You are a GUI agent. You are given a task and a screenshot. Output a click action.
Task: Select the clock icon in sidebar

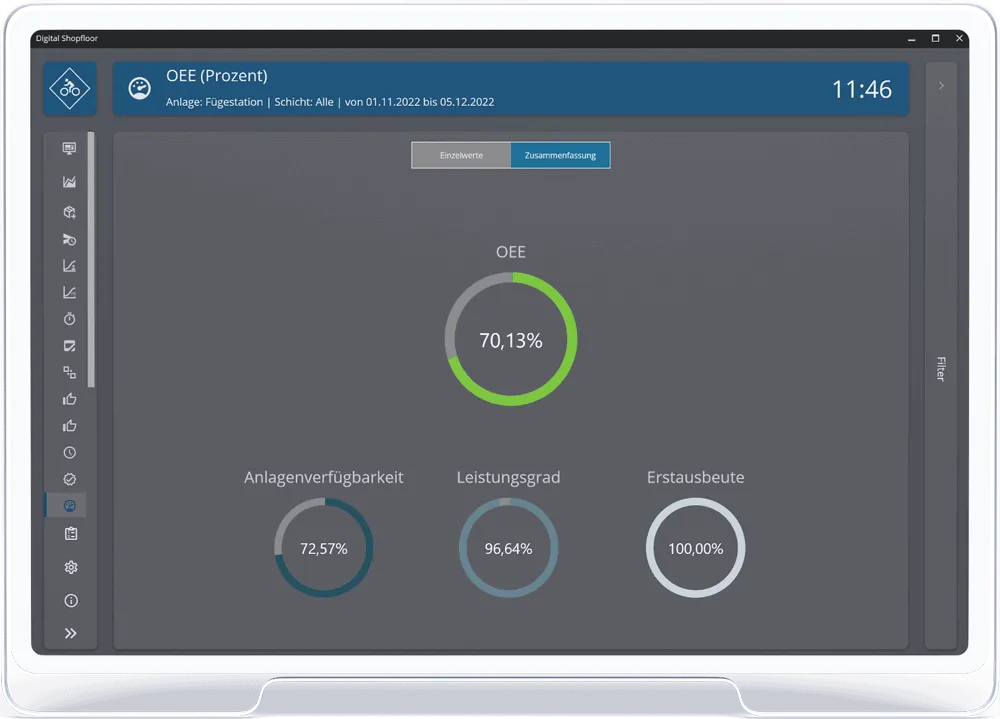point(70,452)
